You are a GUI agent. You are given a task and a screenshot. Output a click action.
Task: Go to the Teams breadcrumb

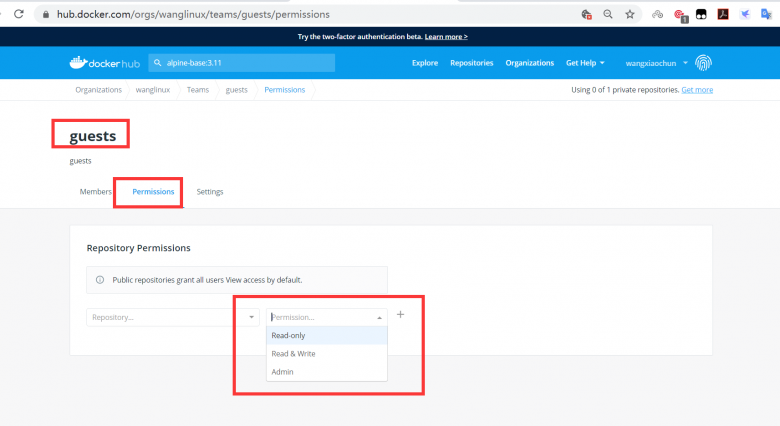point(197,90)
